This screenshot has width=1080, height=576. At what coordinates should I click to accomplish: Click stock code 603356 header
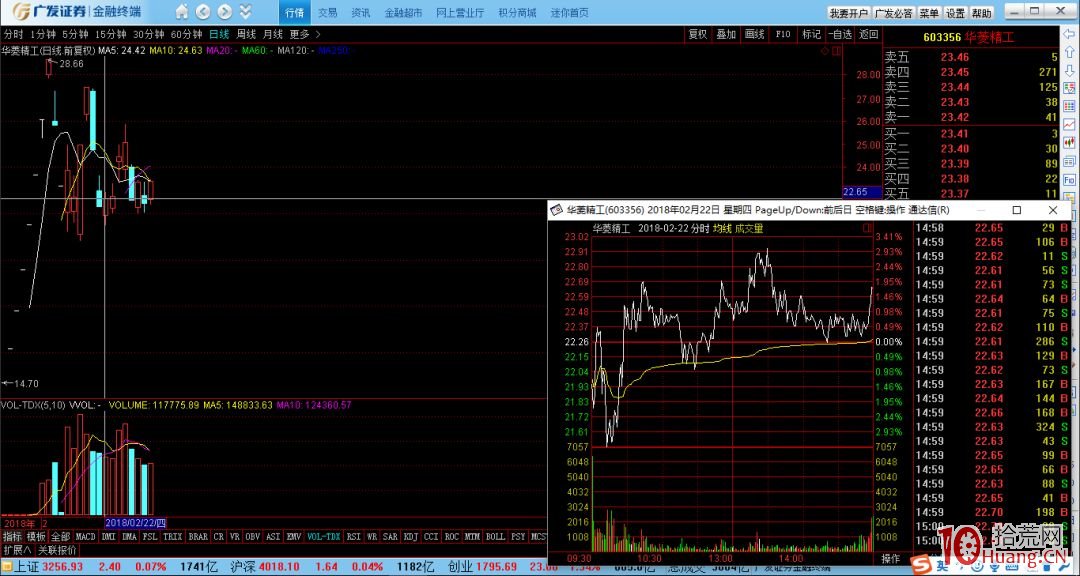(x=942, y=37)
